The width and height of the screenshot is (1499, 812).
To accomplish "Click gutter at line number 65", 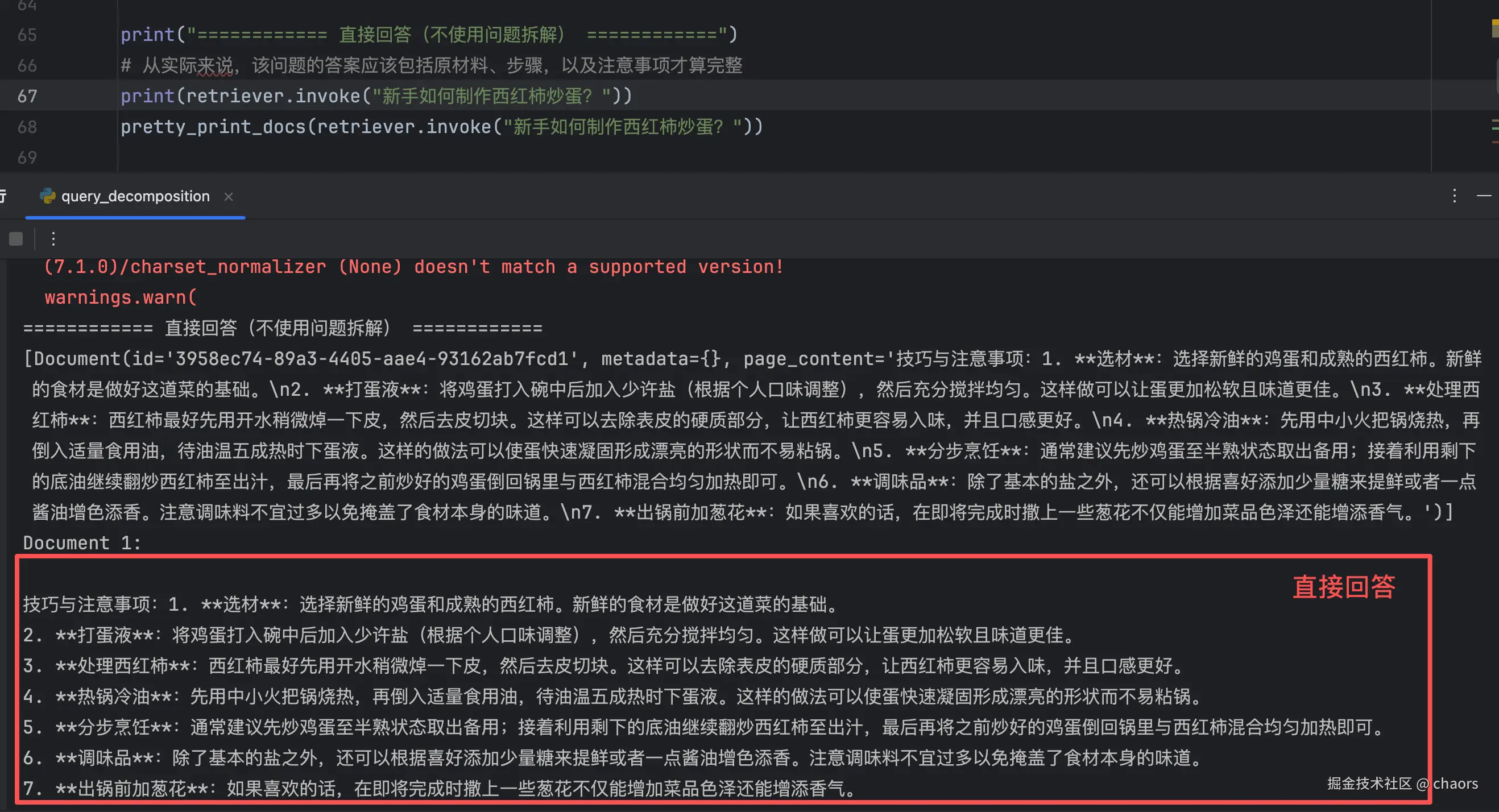I will 27,35.
